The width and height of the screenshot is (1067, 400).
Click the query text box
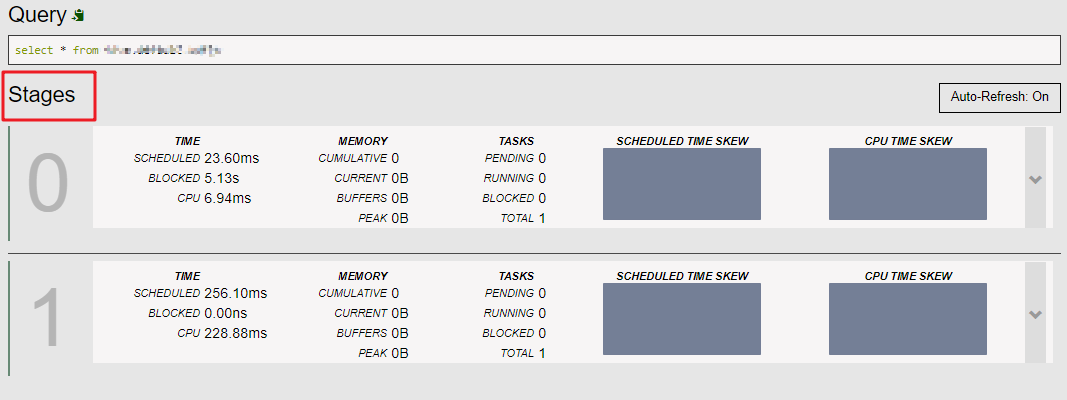click(x=534, y=50)
